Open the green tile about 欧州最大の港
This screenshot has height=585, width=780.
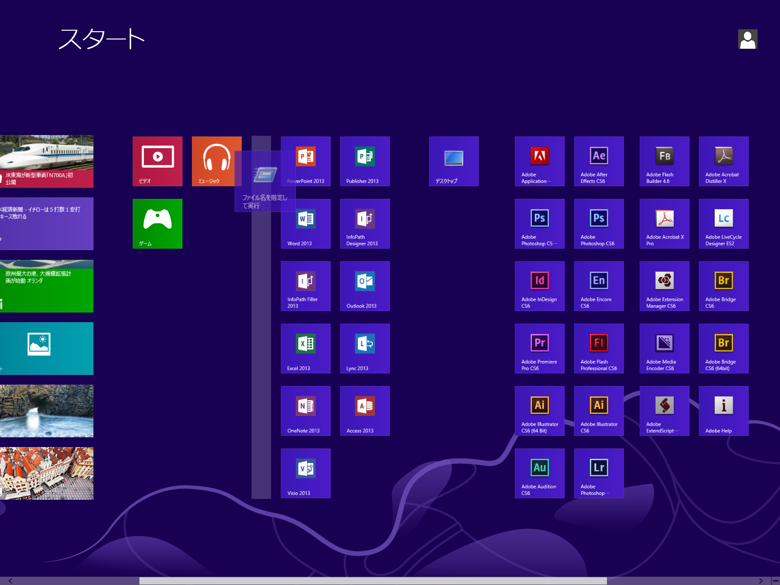(x=46, y=286)
